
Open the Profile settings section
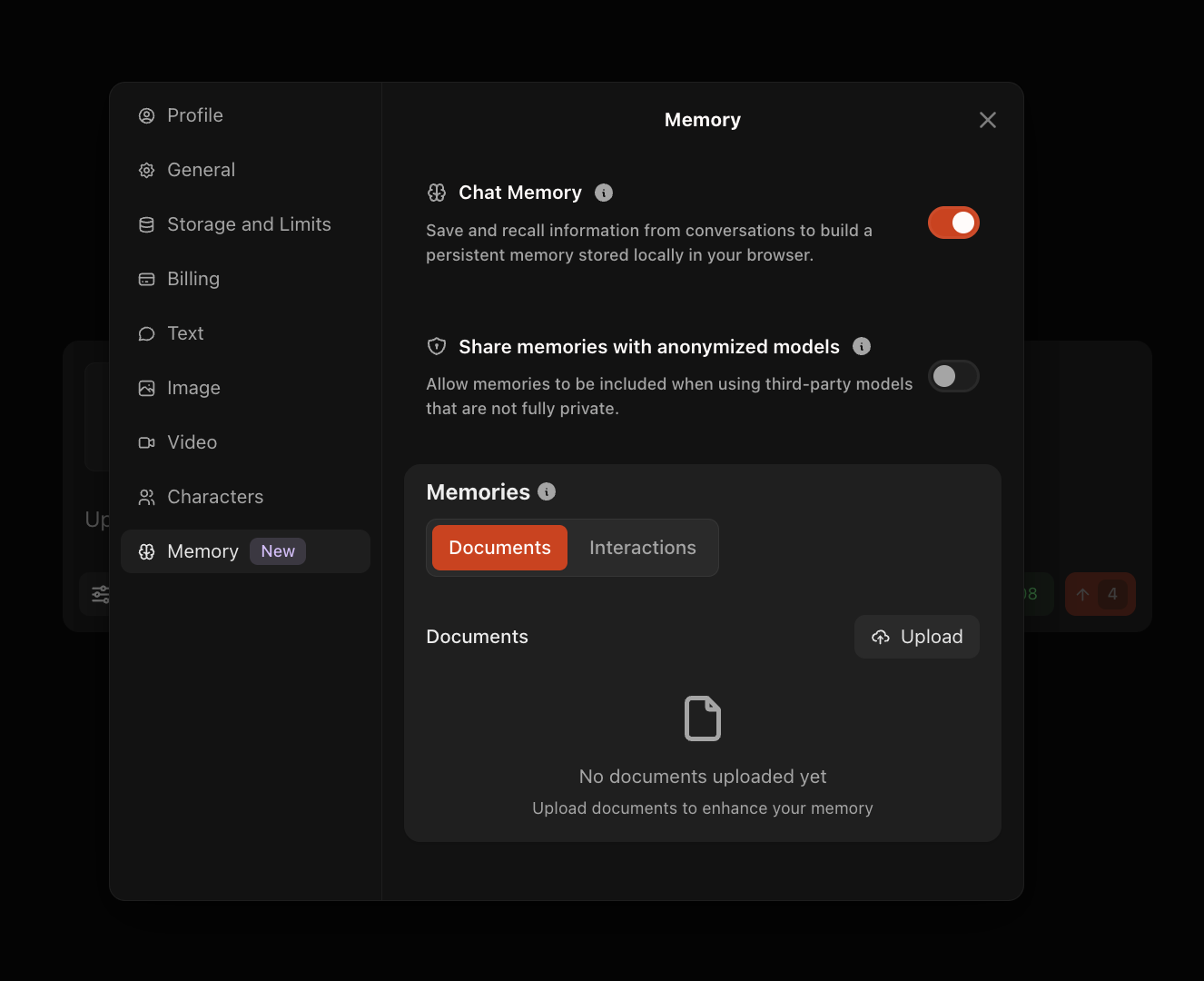(194, 115)
